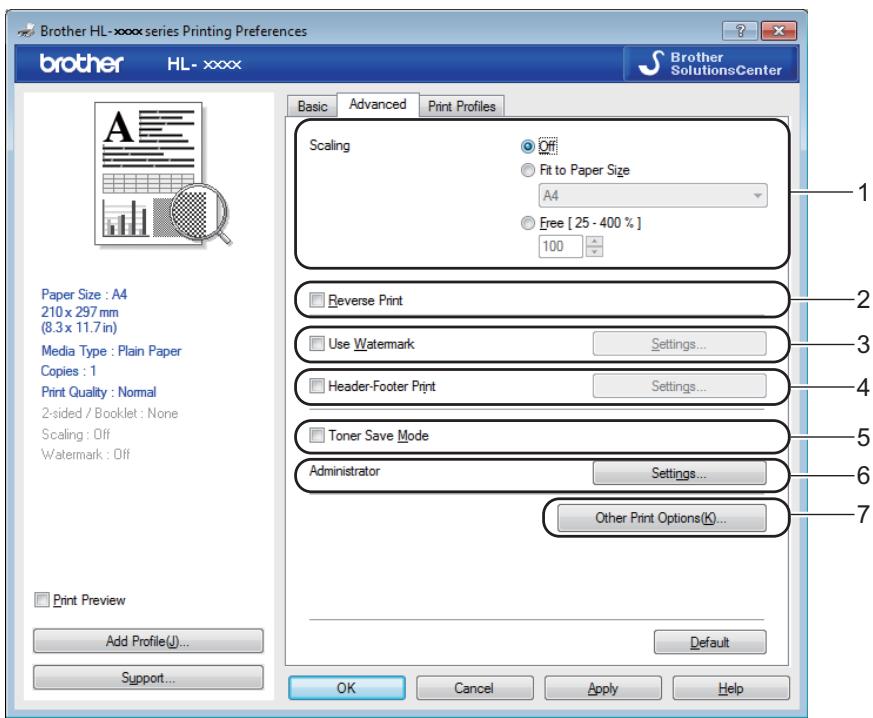Click Other Print Options button

(x=661, y=518)
